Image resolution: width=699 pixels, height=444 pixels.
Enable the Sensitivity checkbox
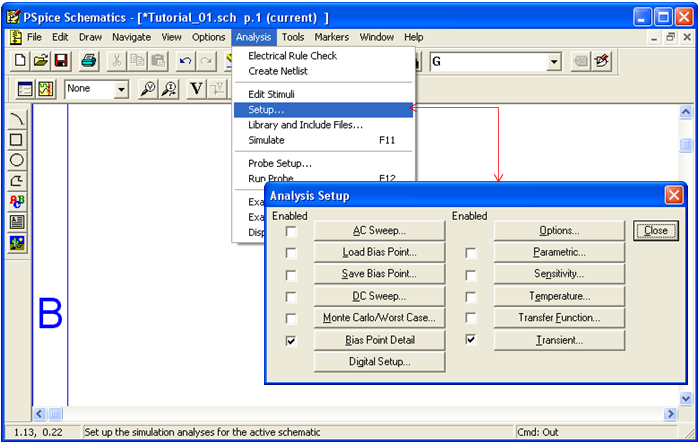click(470, 275)
